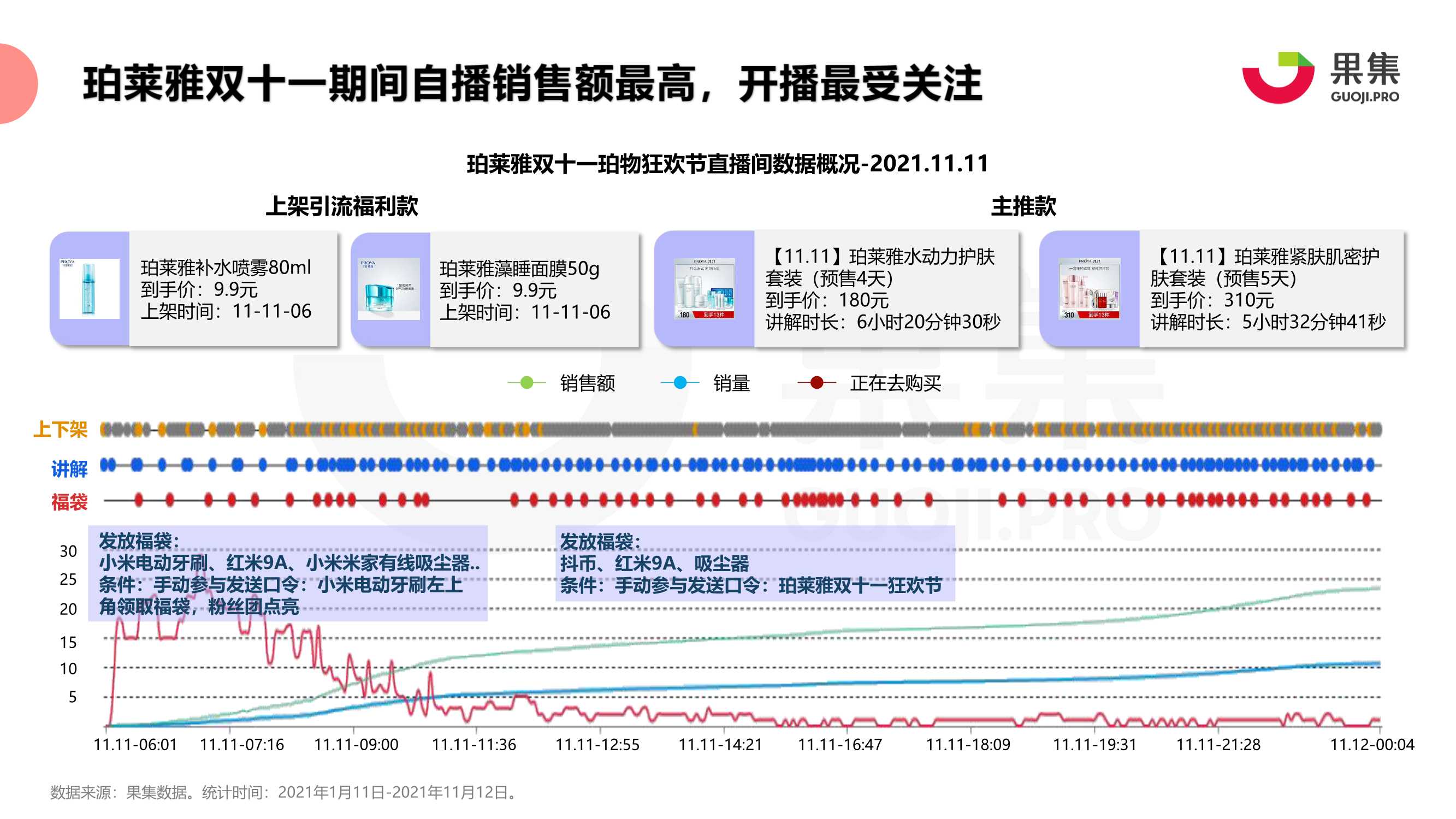Click the 上架引流福利款 section heading
Image resolution: width=1456 pixels, height=819 pixels.
(x=342, y=206)
